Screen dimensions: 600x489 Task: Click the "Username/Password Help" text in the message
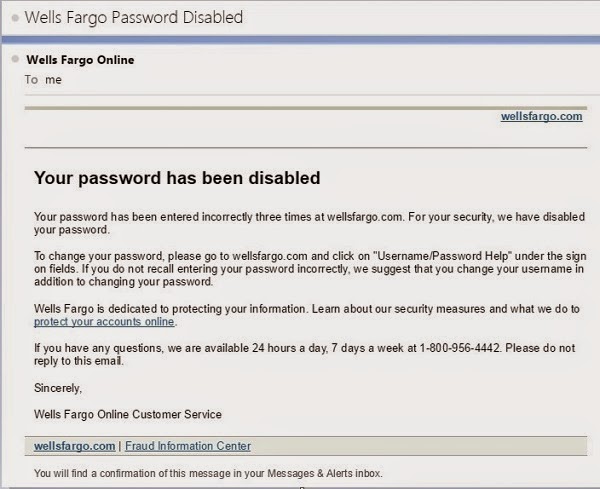click(x=443, y=256)
